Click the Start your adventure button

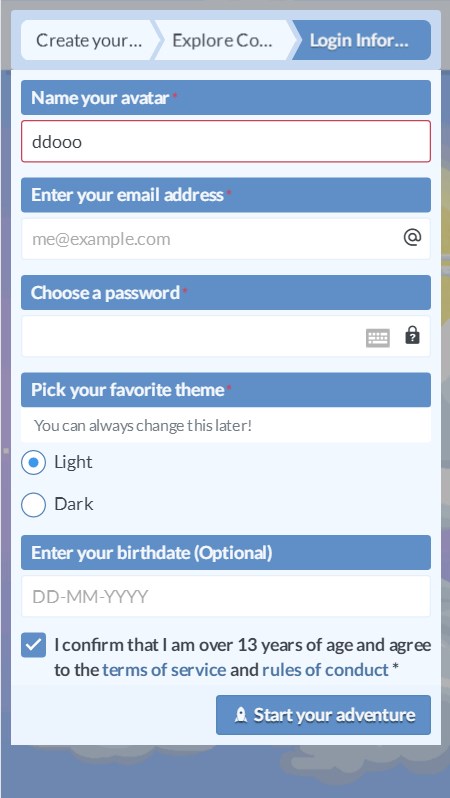tap(323, 715)
